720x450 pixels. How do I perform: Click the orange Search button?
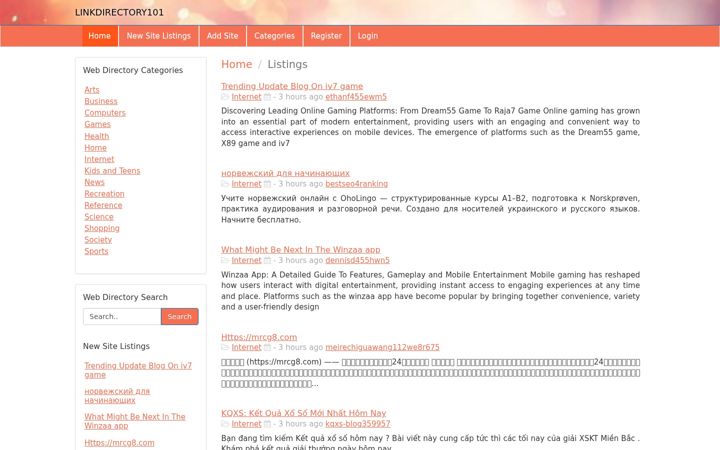180,316
